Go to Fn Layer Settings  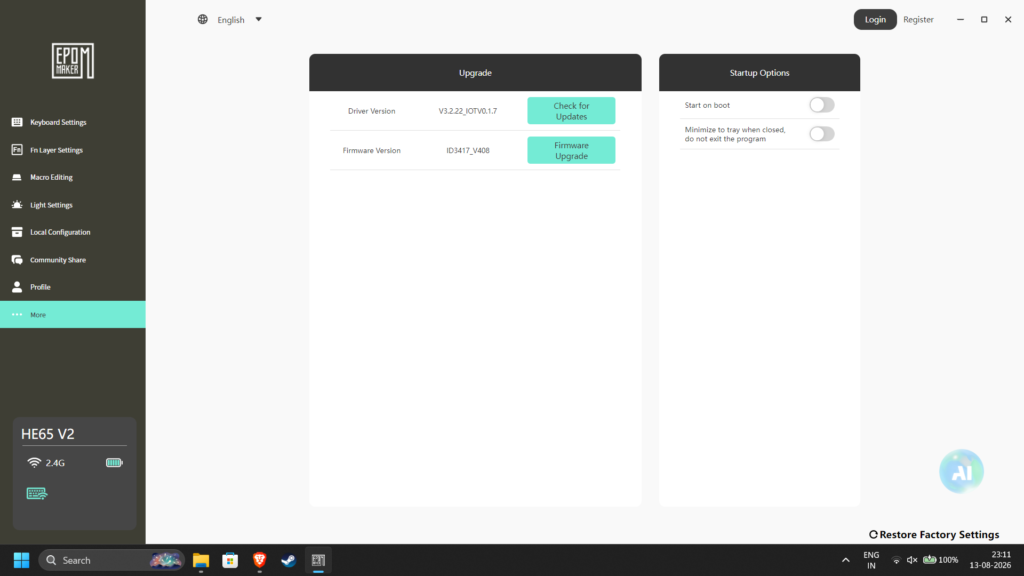coord(56,150)
